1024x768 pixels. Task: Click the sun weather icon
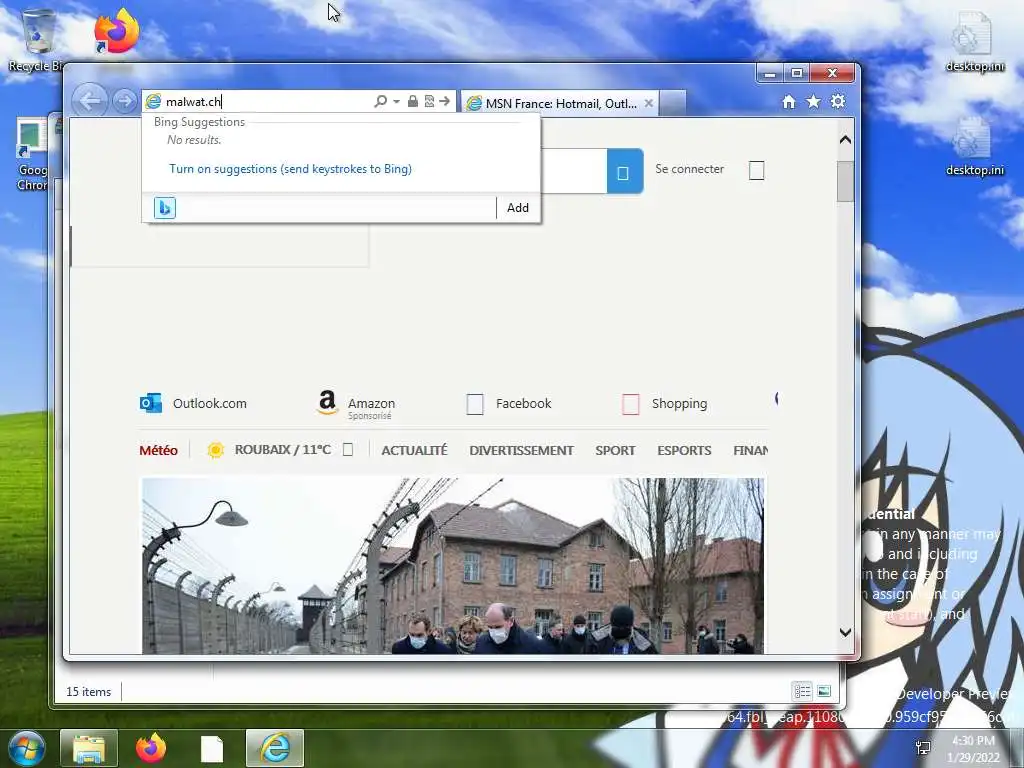click(x=216, y=450)
